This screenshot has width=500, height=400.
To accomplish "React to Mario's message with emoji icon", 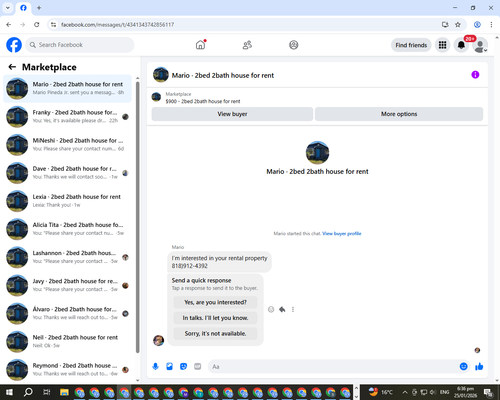I will 271,309.
